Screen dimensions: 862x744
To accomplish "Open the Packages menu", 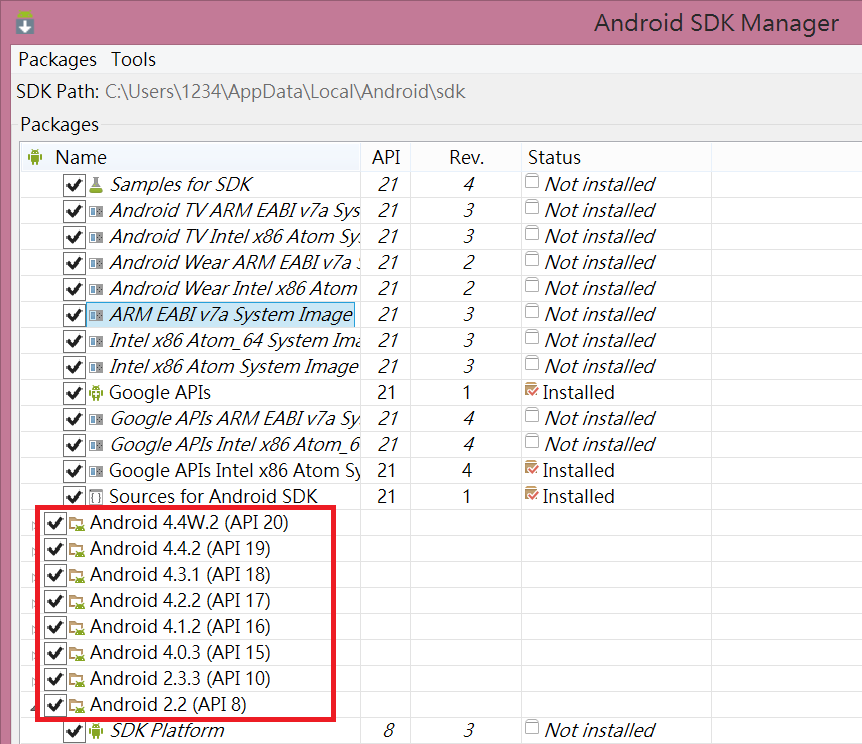I will pos(57,59).
